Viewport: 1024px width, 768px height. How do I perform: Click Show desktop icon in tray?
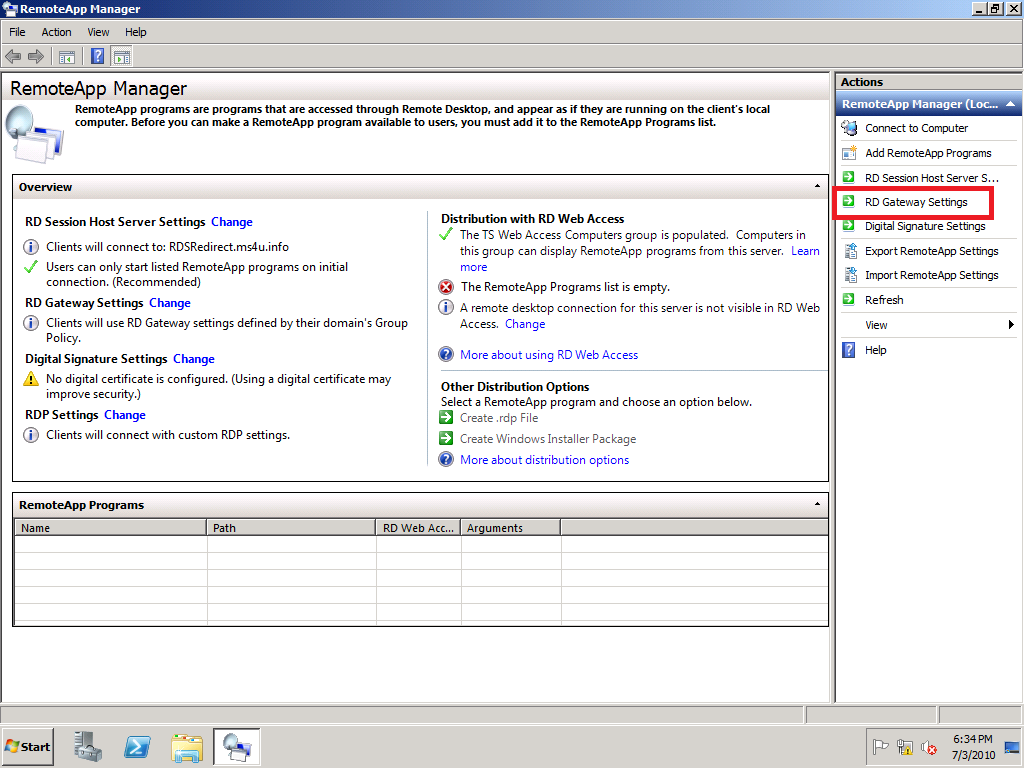pos(1012,746)
